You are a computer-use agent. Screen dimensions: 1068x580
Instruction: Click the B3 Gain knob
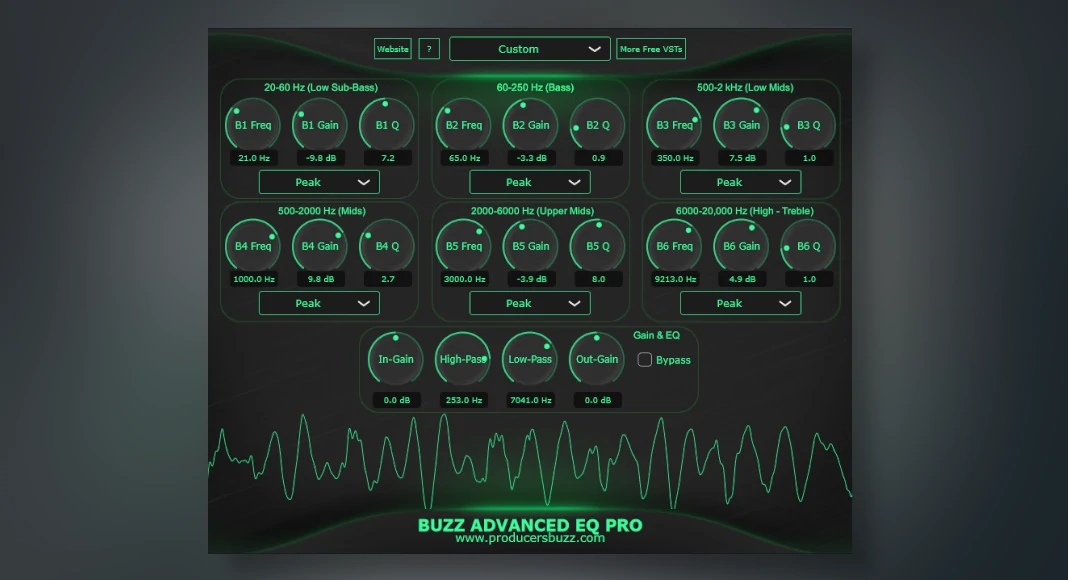point(741,125)
